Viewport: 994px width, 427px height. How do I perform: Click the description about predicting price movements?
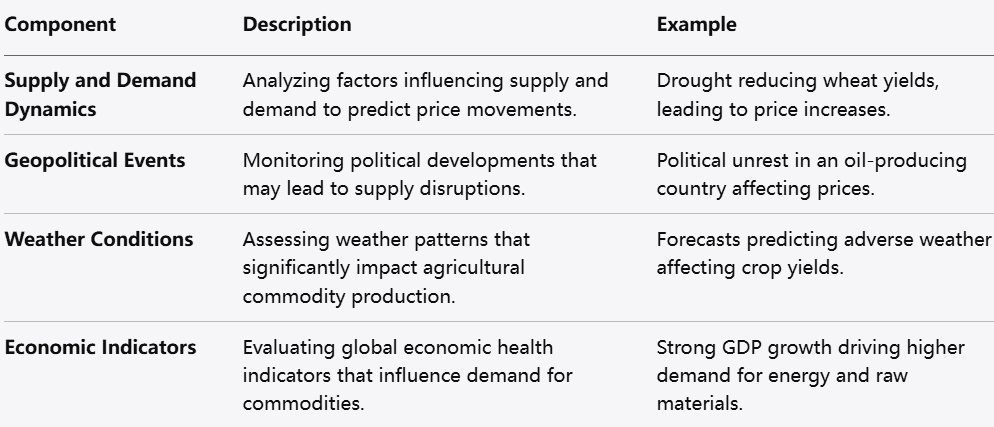pos(425,94)
